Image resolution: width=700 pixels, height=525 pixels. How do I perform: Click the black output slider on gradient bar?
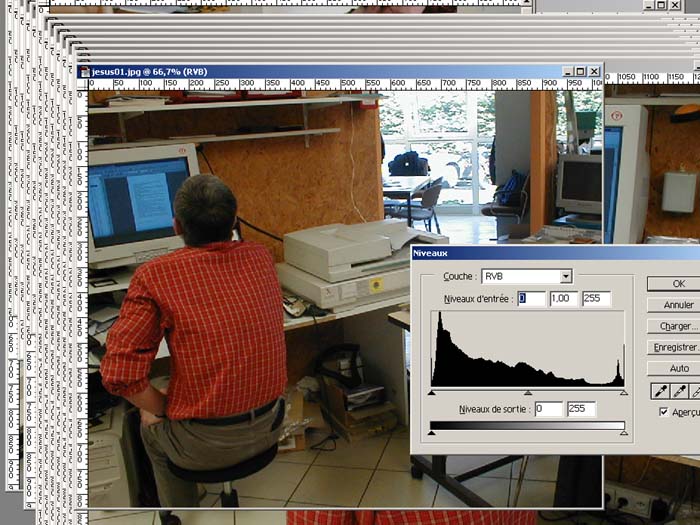pyautogui.click(x=432, y=433)
